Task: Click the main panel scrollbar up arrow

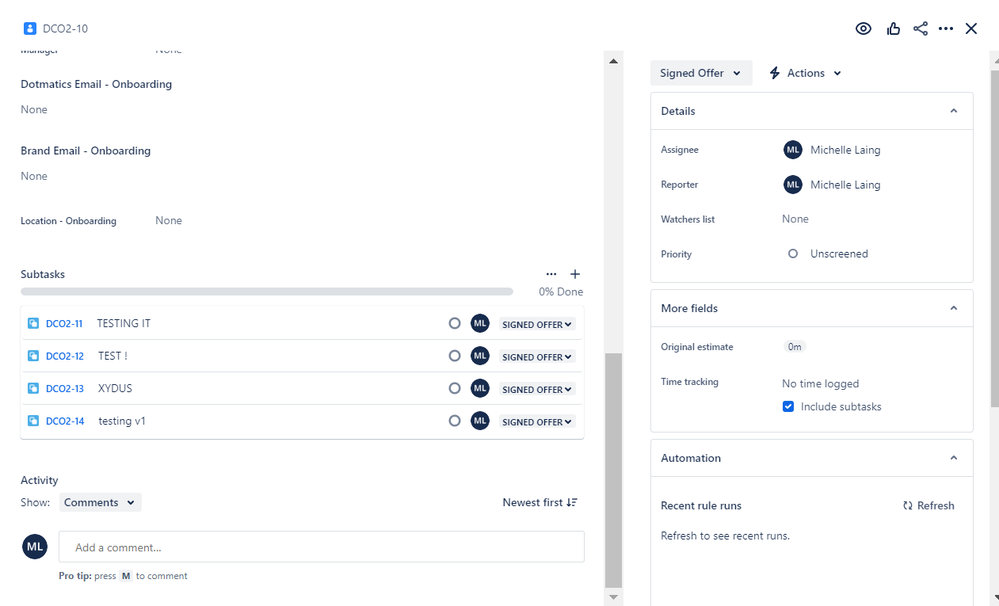Action: pos(614,61)
